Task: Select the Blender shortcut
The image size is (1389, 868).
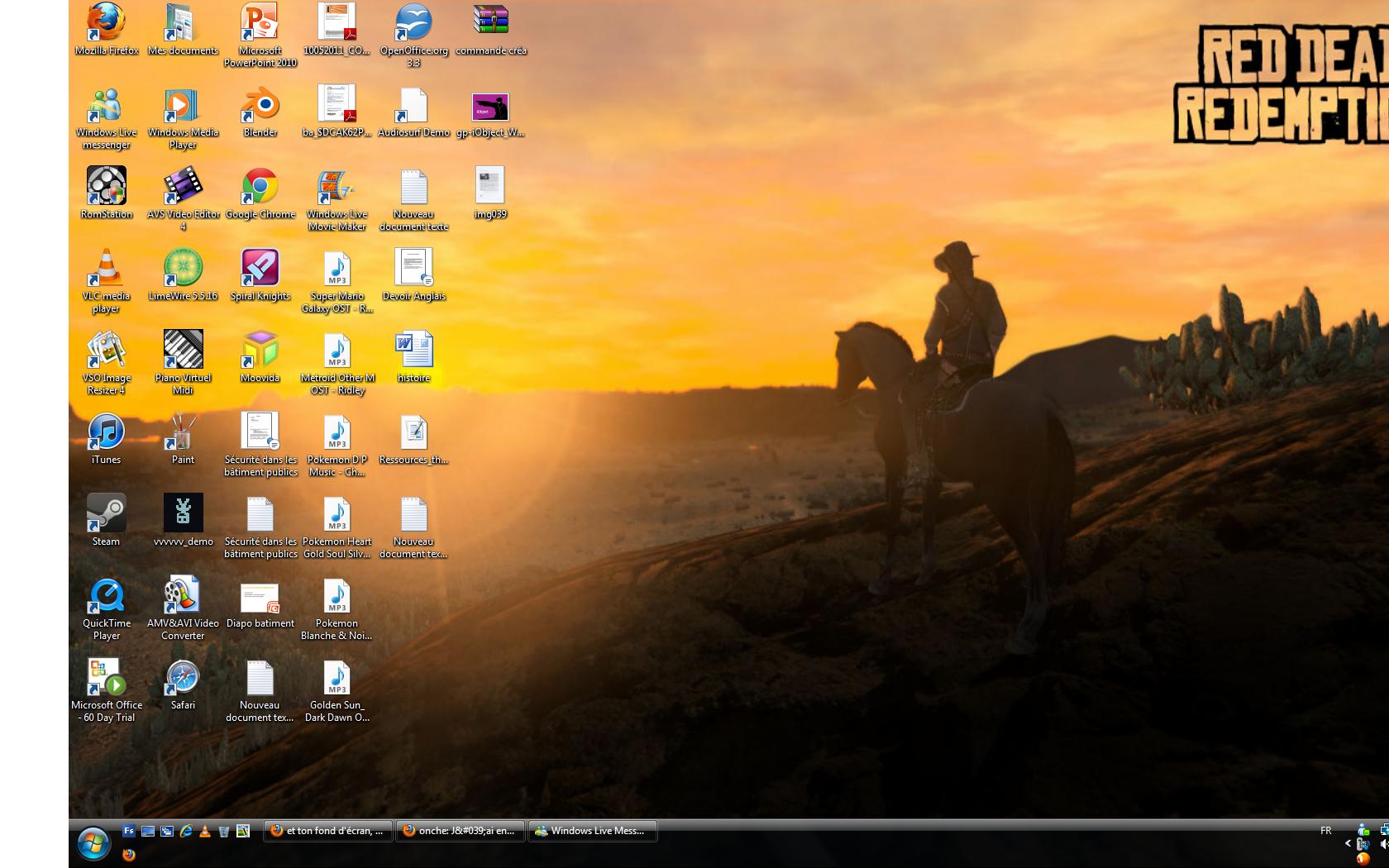Action: pos(260,112)
